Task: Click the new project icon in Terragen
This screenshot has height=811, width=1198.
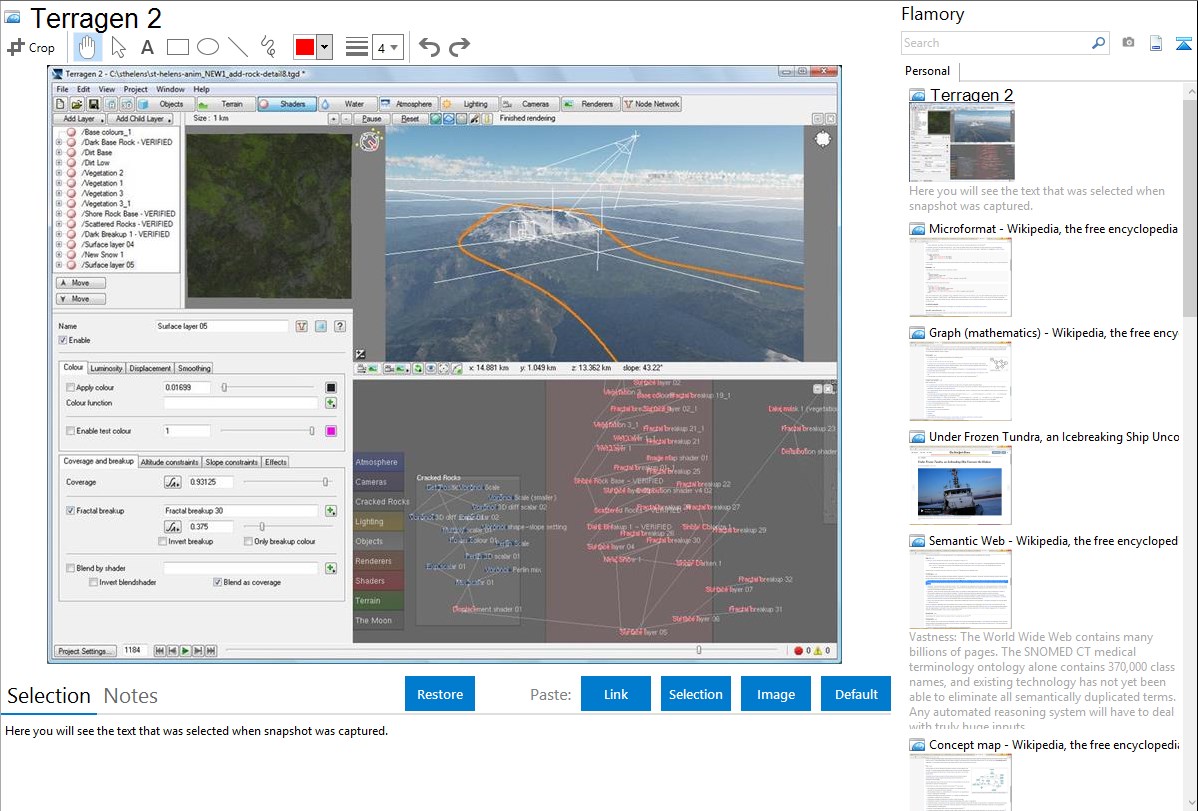Action: (x=60, y=104)
